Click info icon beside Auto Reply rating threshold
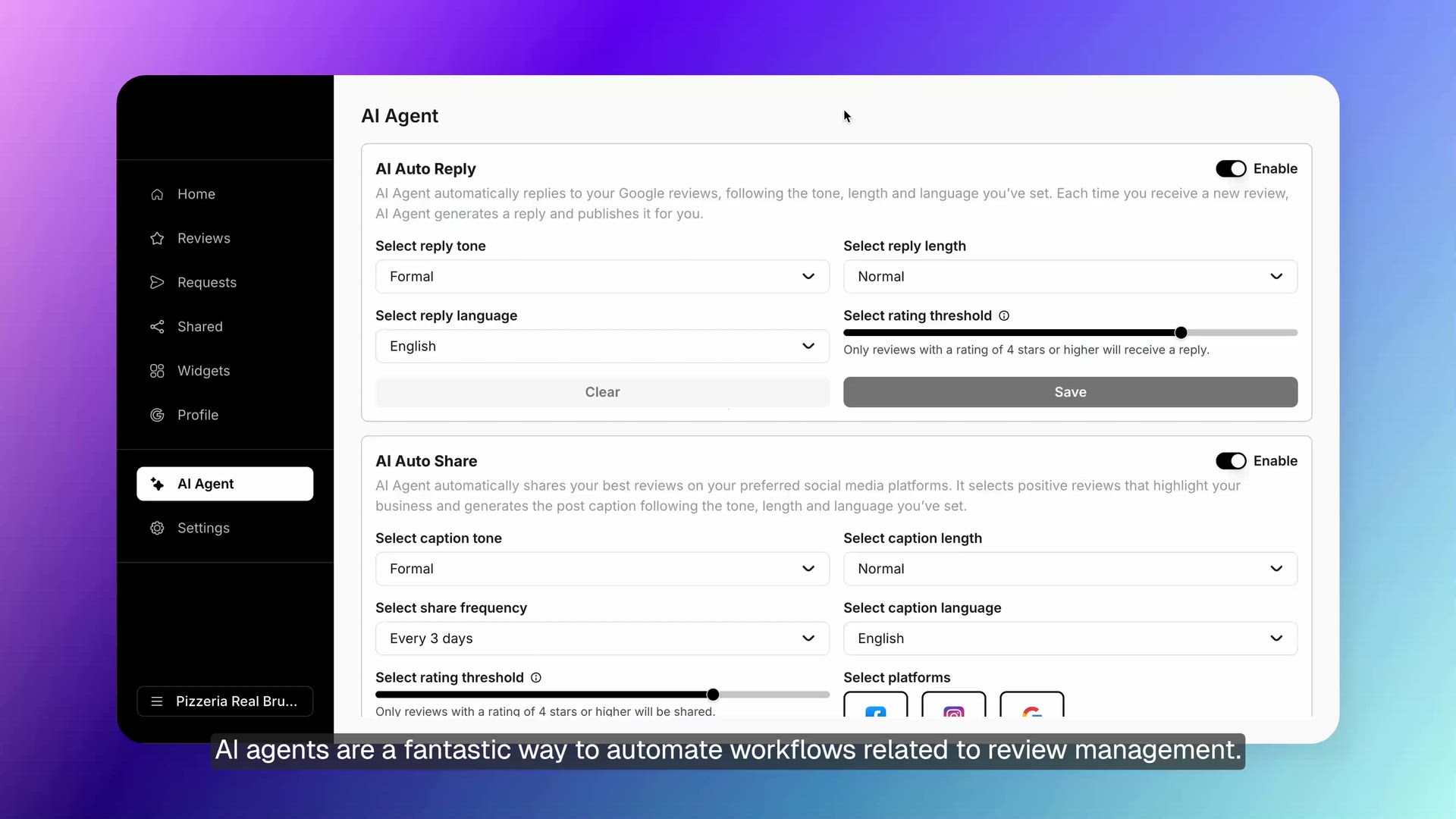Screen dimensions: 1456x819 1004,315
